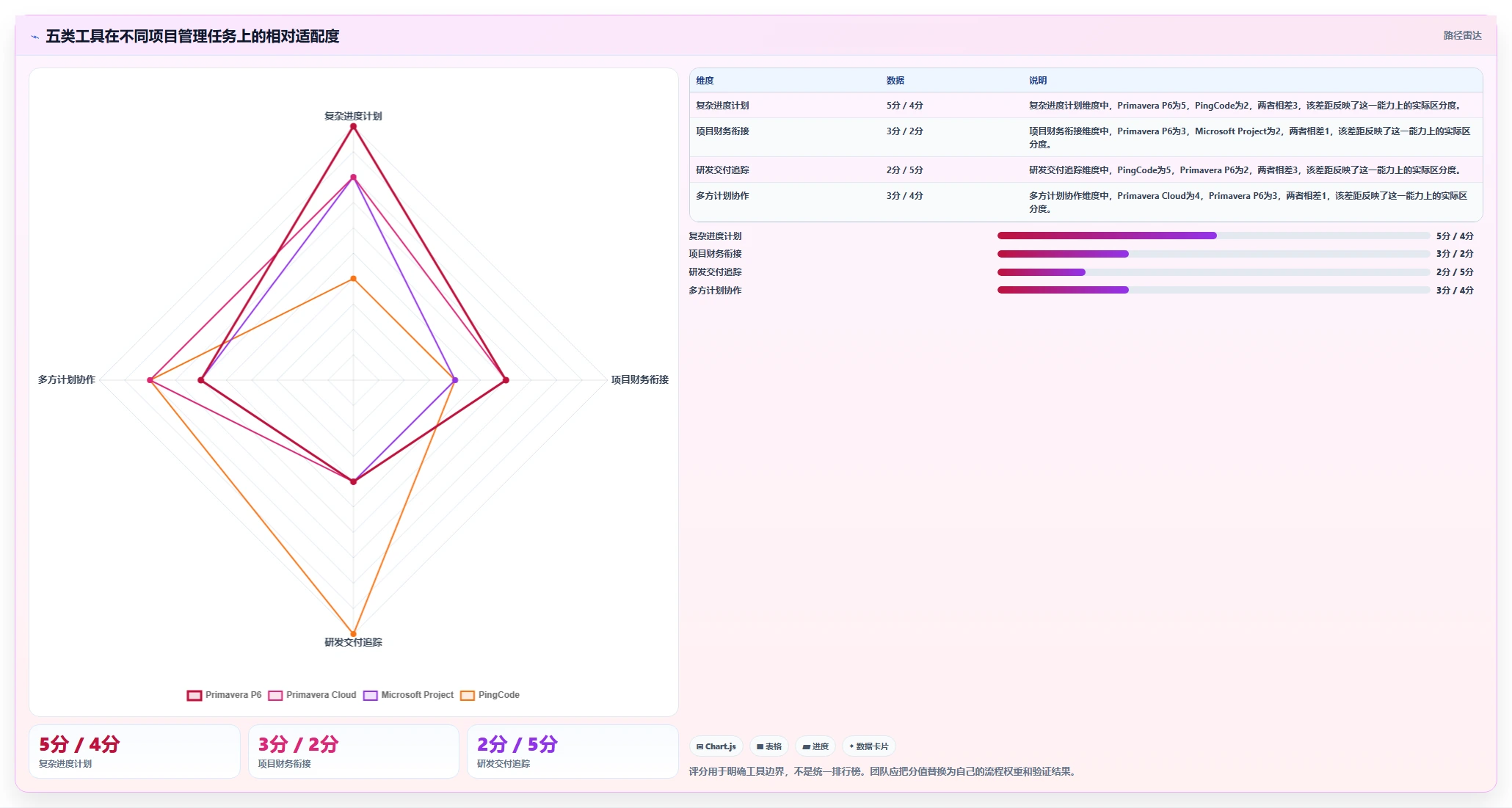The height and width of the screenshot is (808, 1512).
Task: Click the 维度 column header
Action: click(x=705, y=81)
